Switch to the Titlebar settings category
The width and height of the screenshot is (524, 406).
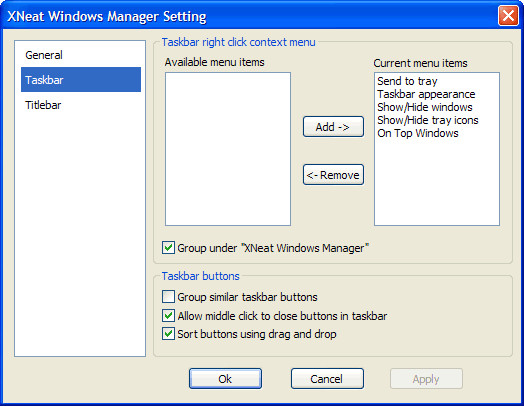[81, 105]
